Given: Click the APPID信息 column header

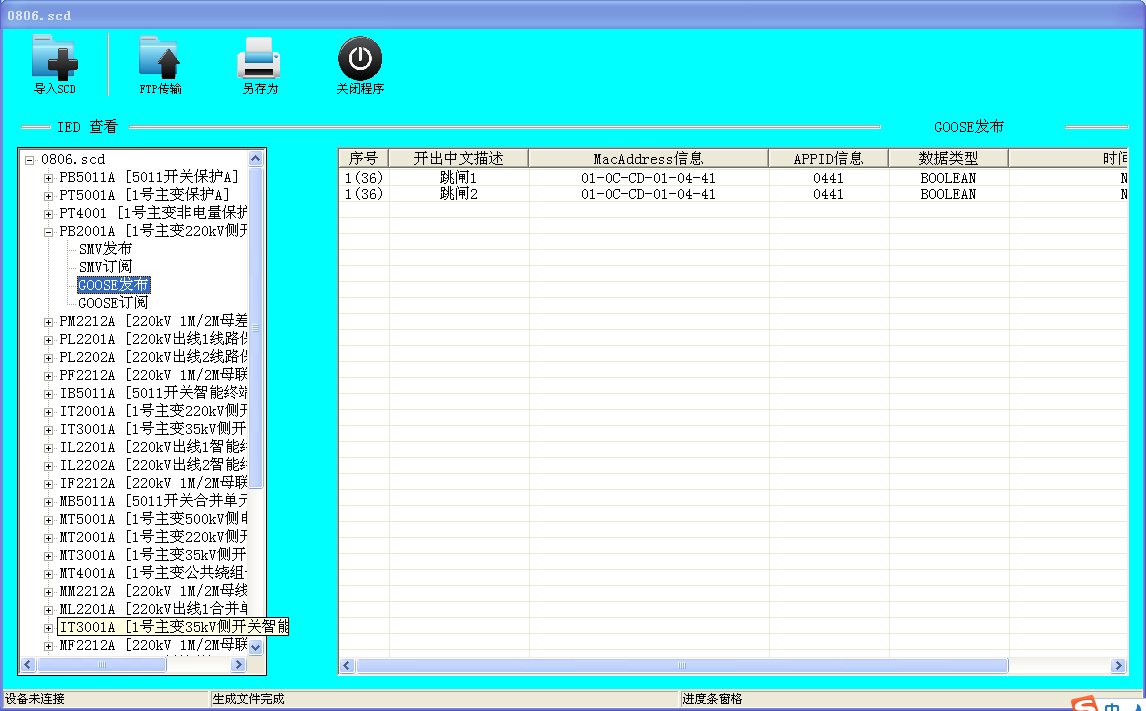Looking at the screenshot, I should pyautogui.click(x=828, y=159).
